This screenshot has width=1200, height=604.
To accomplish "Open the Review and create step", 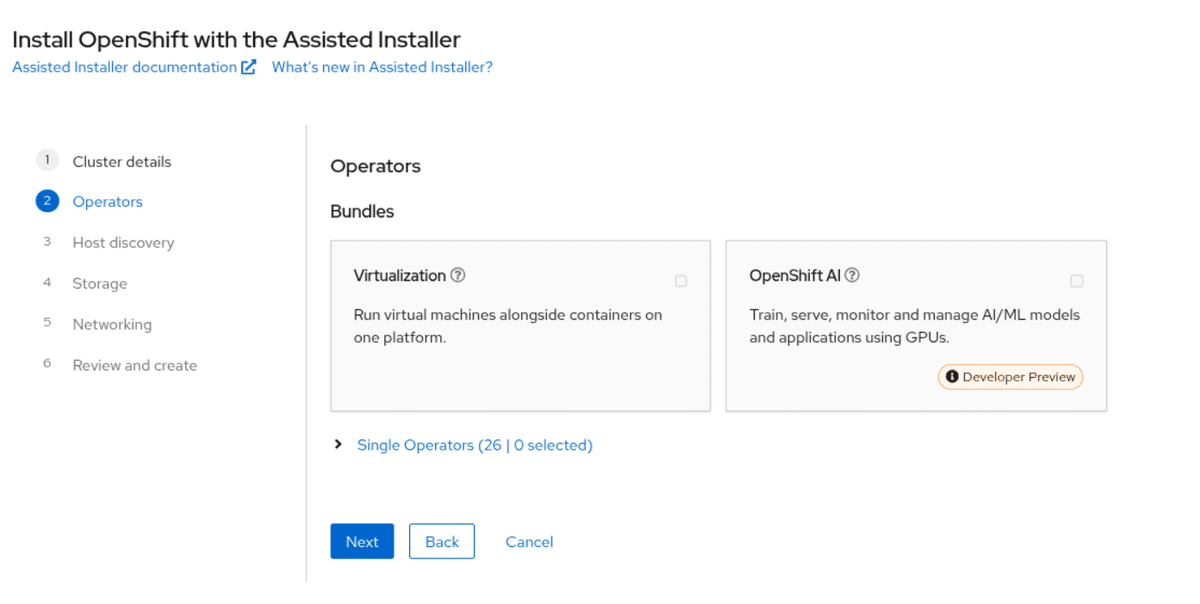I will (x=135, y=366).
